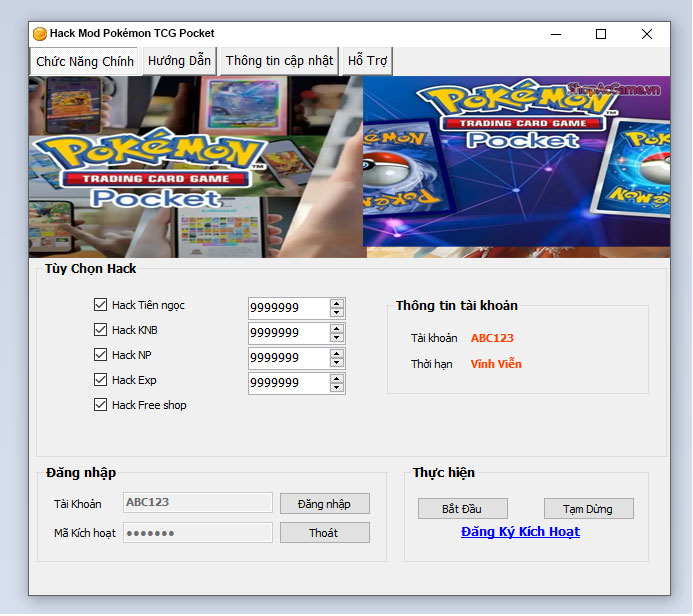693x616 pixels.
Task: Click the left Pokémon TCG Pocket banner image
Action: coord(197,167)
